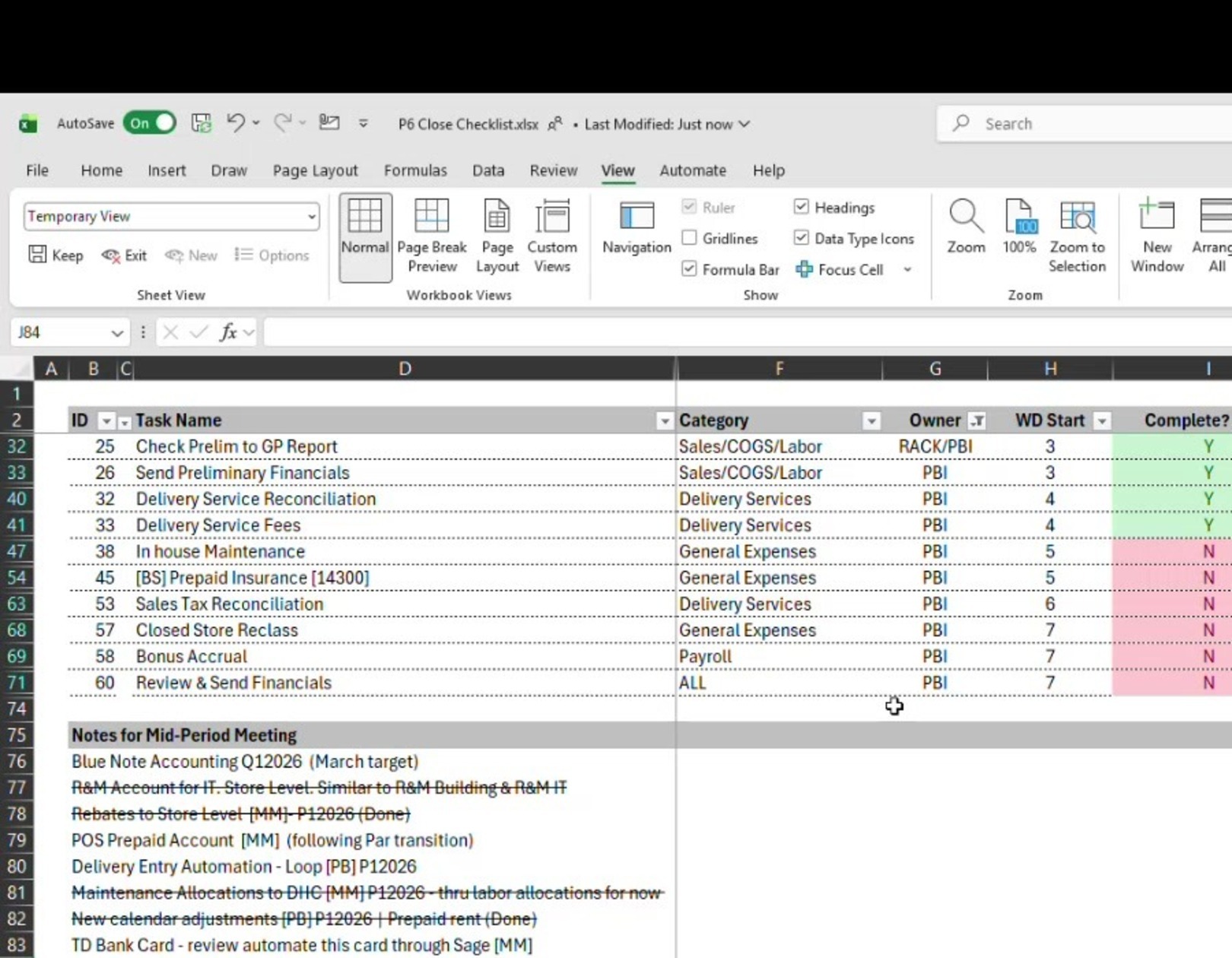Customize Quick Access Toolbar dropdown
The height and width of the screenshot is (958, 1232).
point(364,123)
